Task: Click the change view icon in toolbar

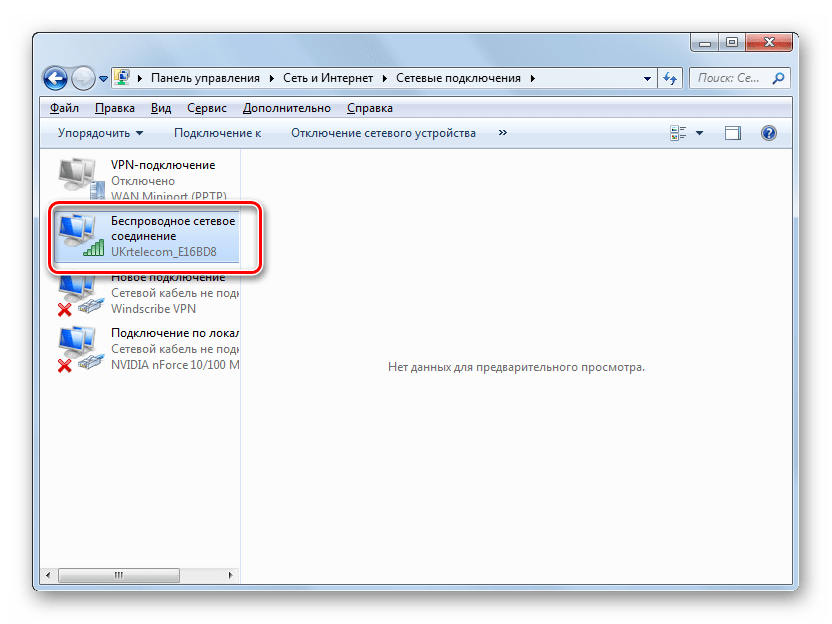Action: click(678, 133)
